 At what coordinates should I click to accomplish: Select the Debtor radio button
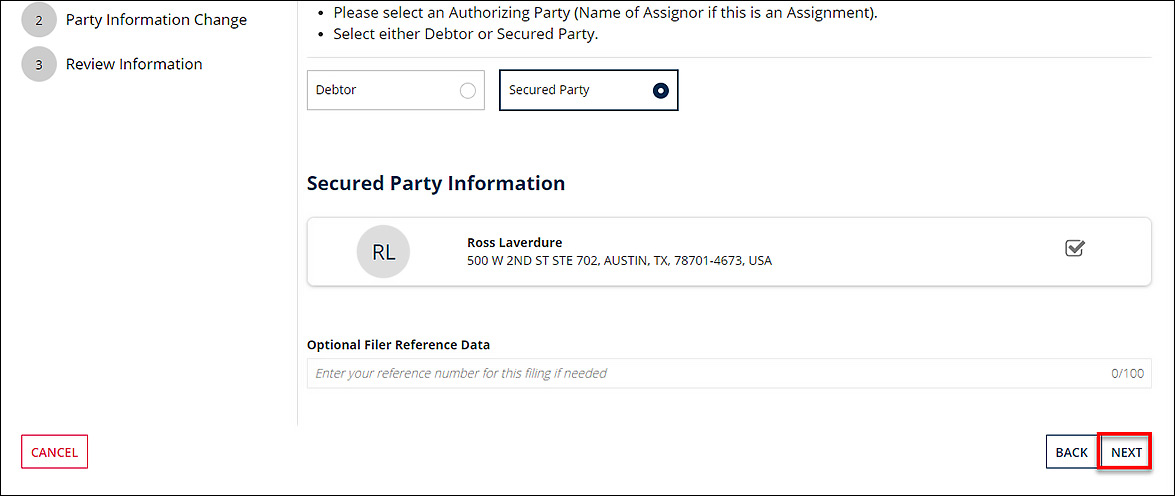(x=467, y=90)
